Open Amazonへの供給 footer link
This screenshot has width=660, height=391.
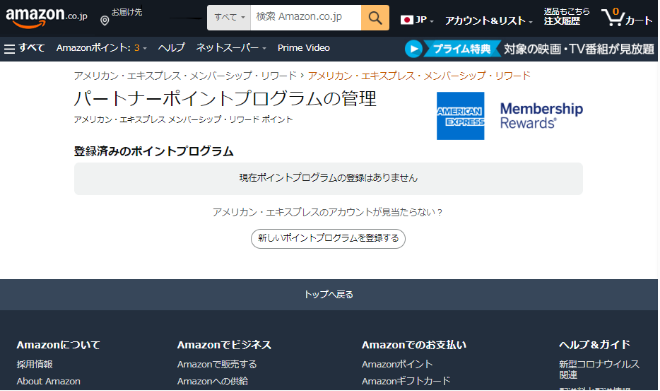(x=213, y=381)
